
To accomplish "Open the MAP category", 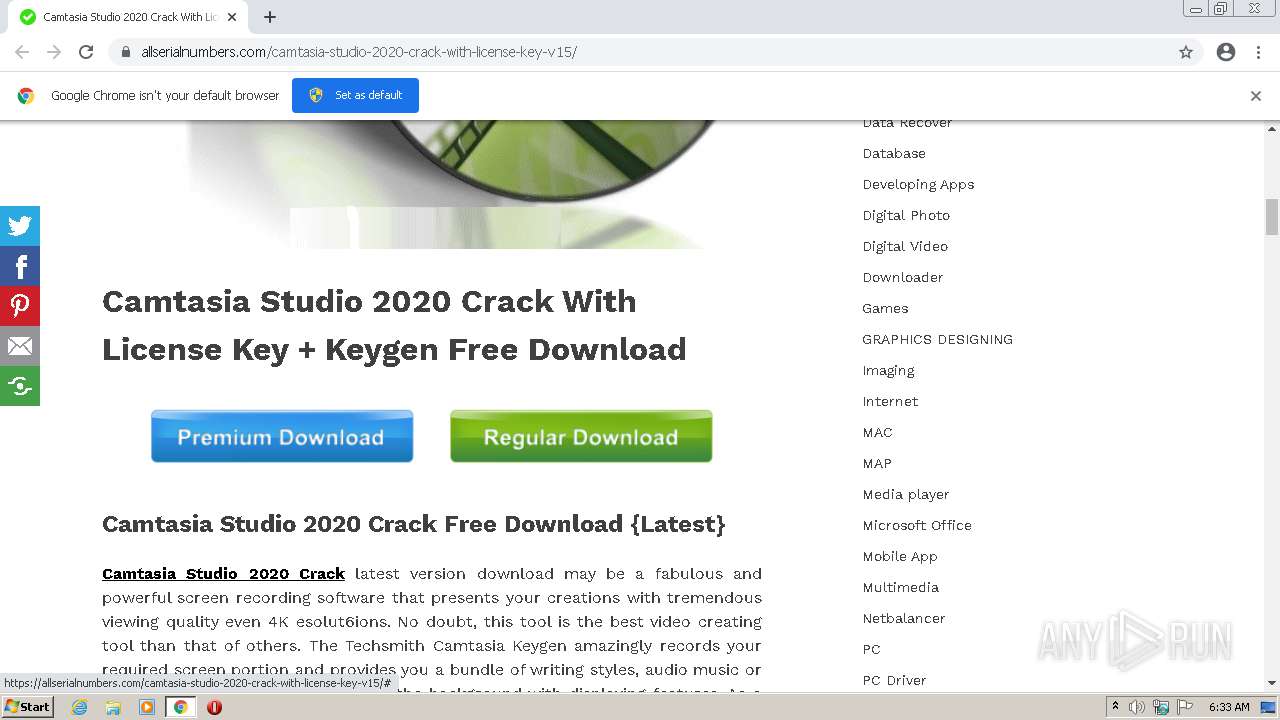I will tap(877, 463).
